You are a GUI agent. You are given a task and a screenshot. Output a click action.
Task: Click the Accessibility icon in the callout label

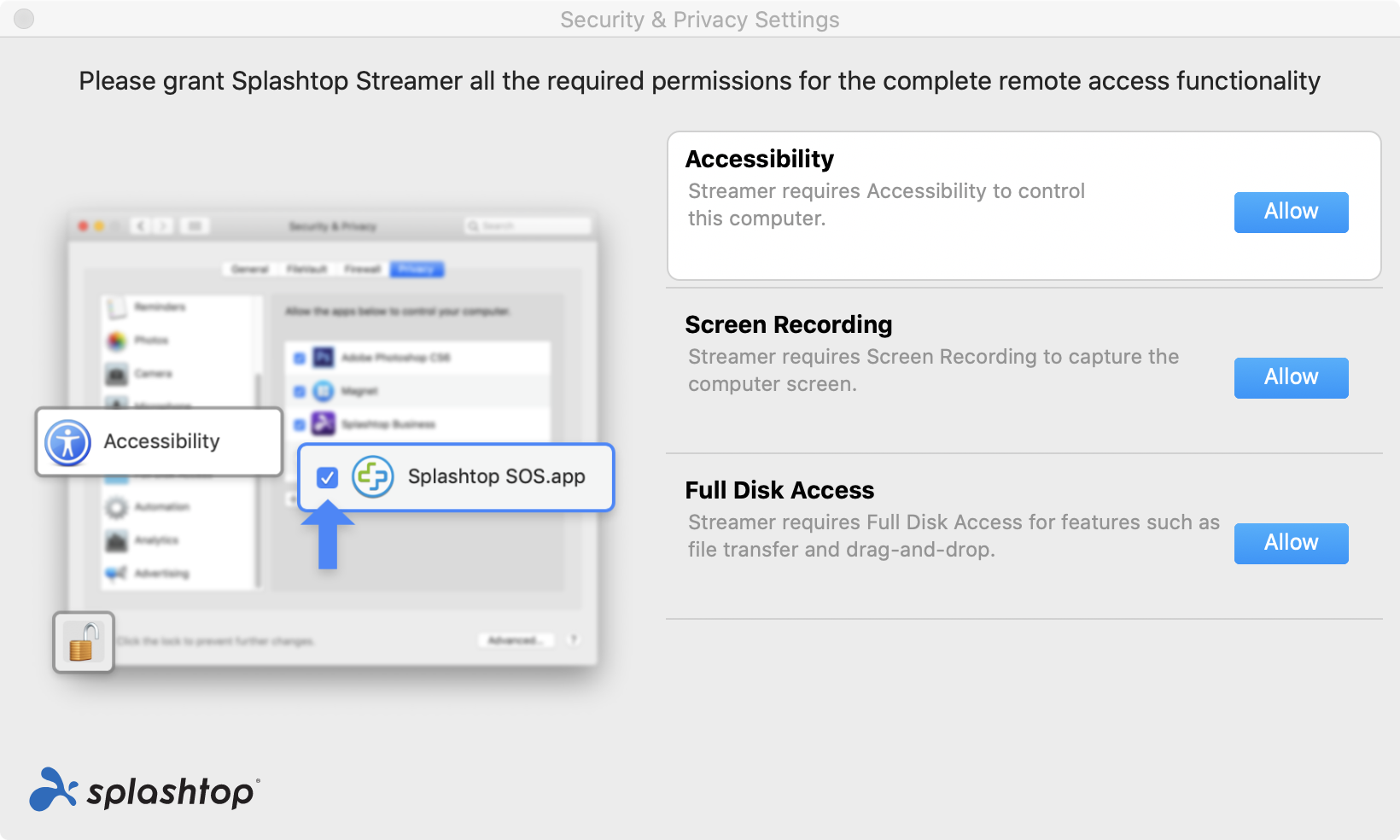[66, 442]
